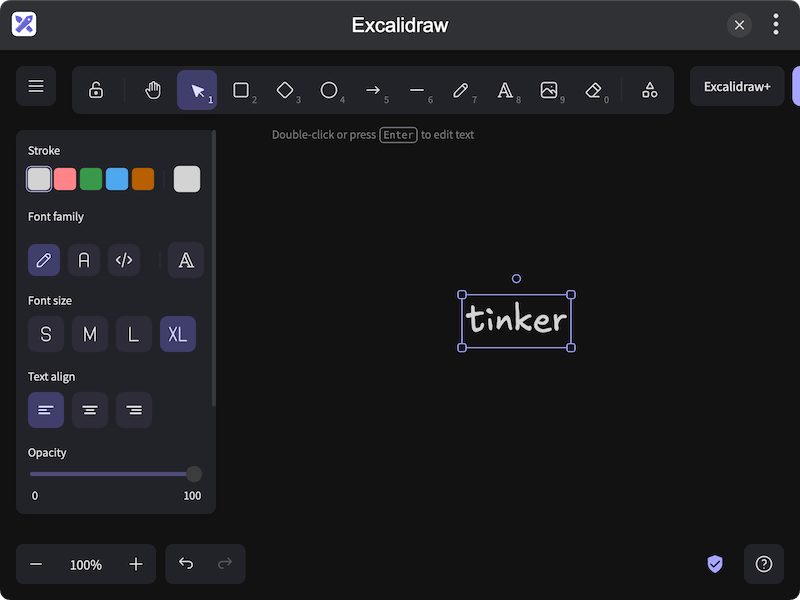Open the window's three-dot options menu

[x=776, y=24]
